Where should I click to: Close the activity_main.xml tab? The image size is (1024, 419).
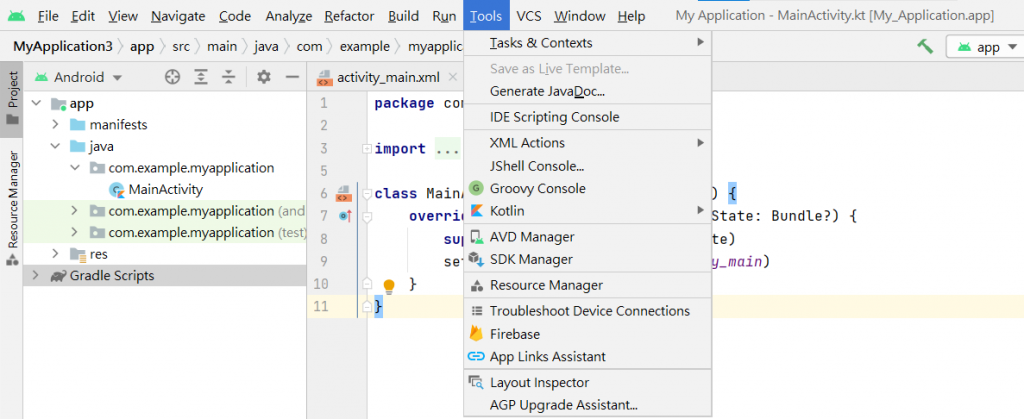point(453,78)
